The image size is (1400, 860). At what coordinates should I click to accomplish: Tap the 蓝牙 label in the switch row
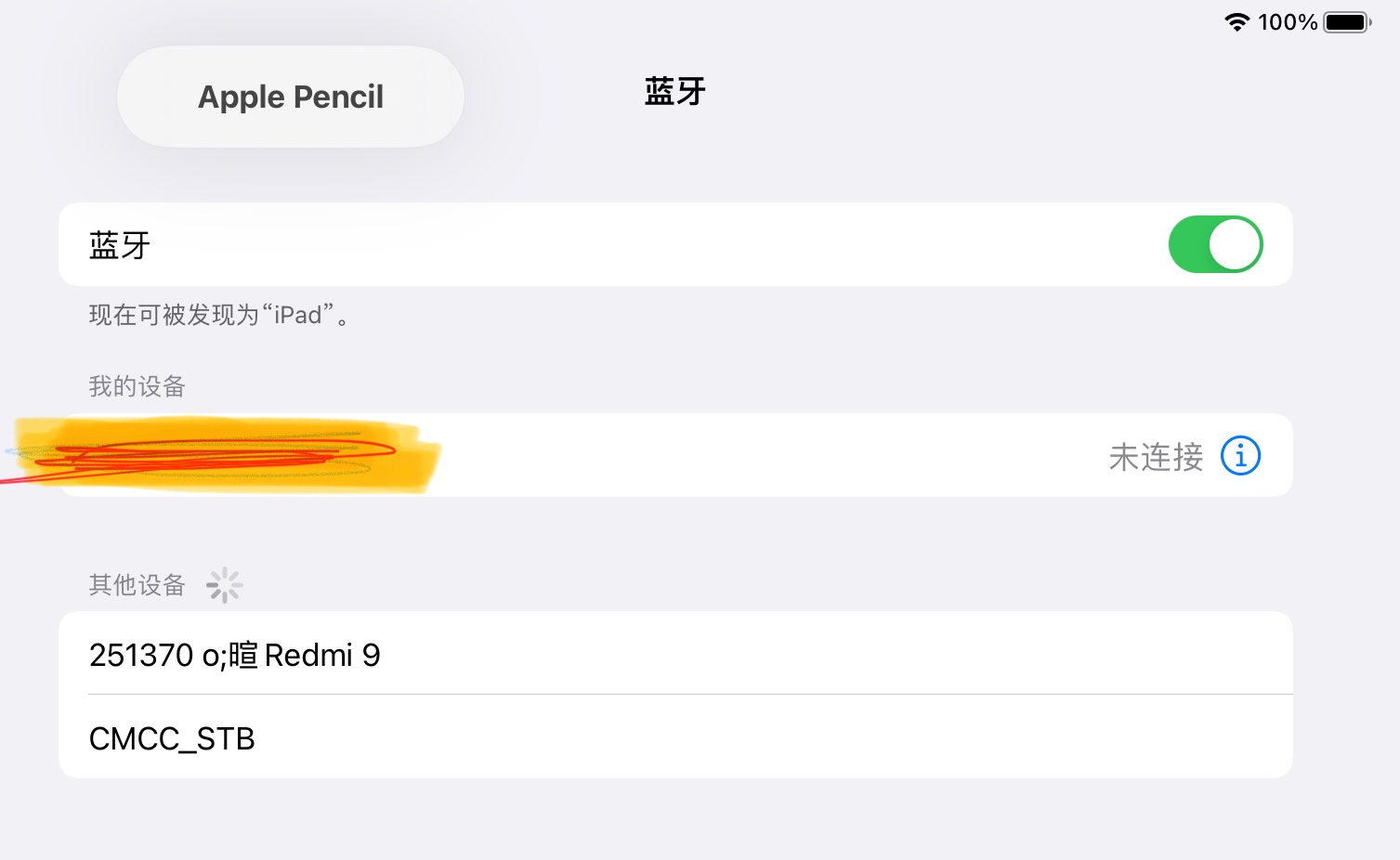[120, 245]
